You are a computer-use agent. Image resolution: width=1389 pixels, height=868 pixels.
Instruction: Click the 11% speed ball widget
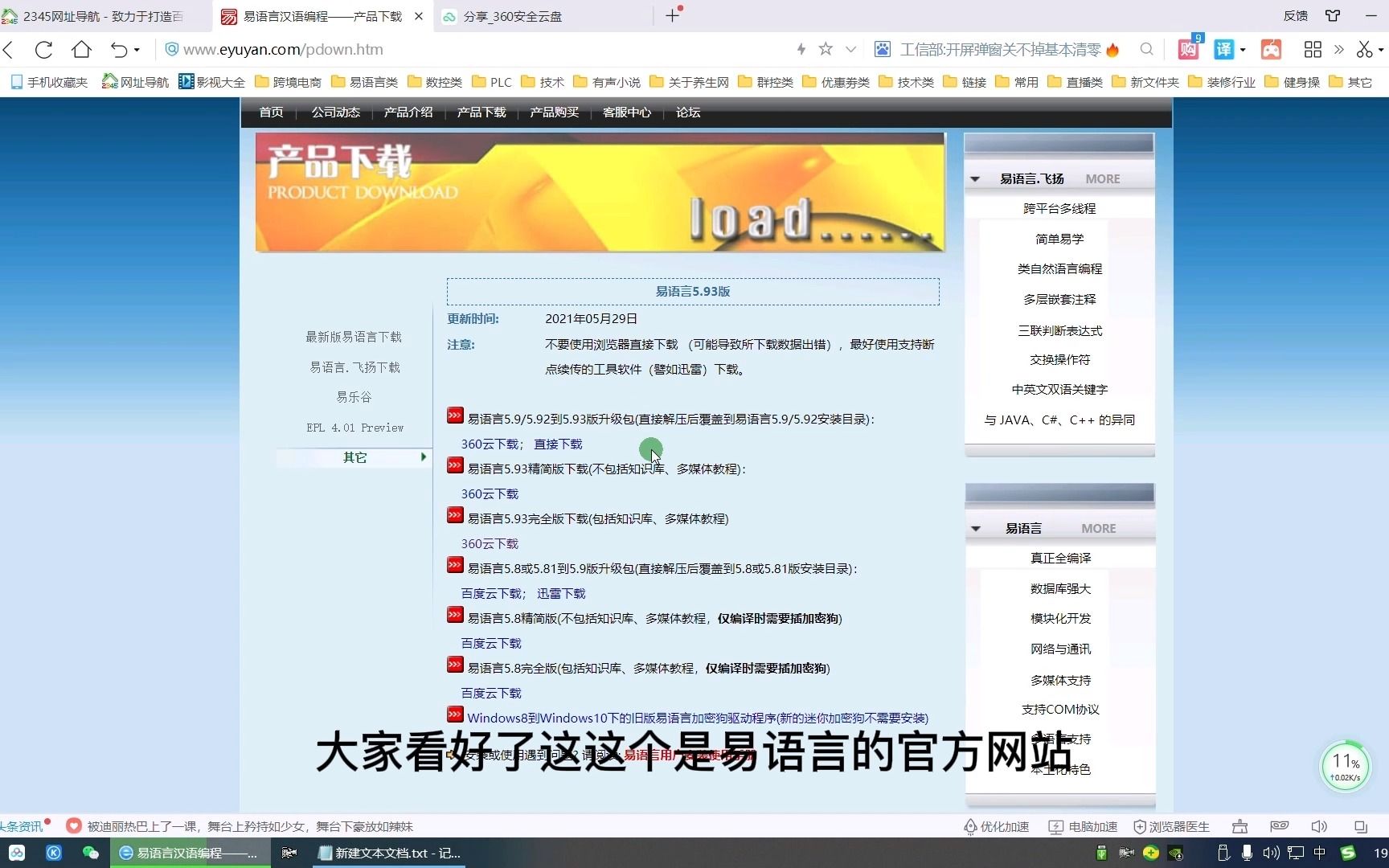(x=1346, y=766)
